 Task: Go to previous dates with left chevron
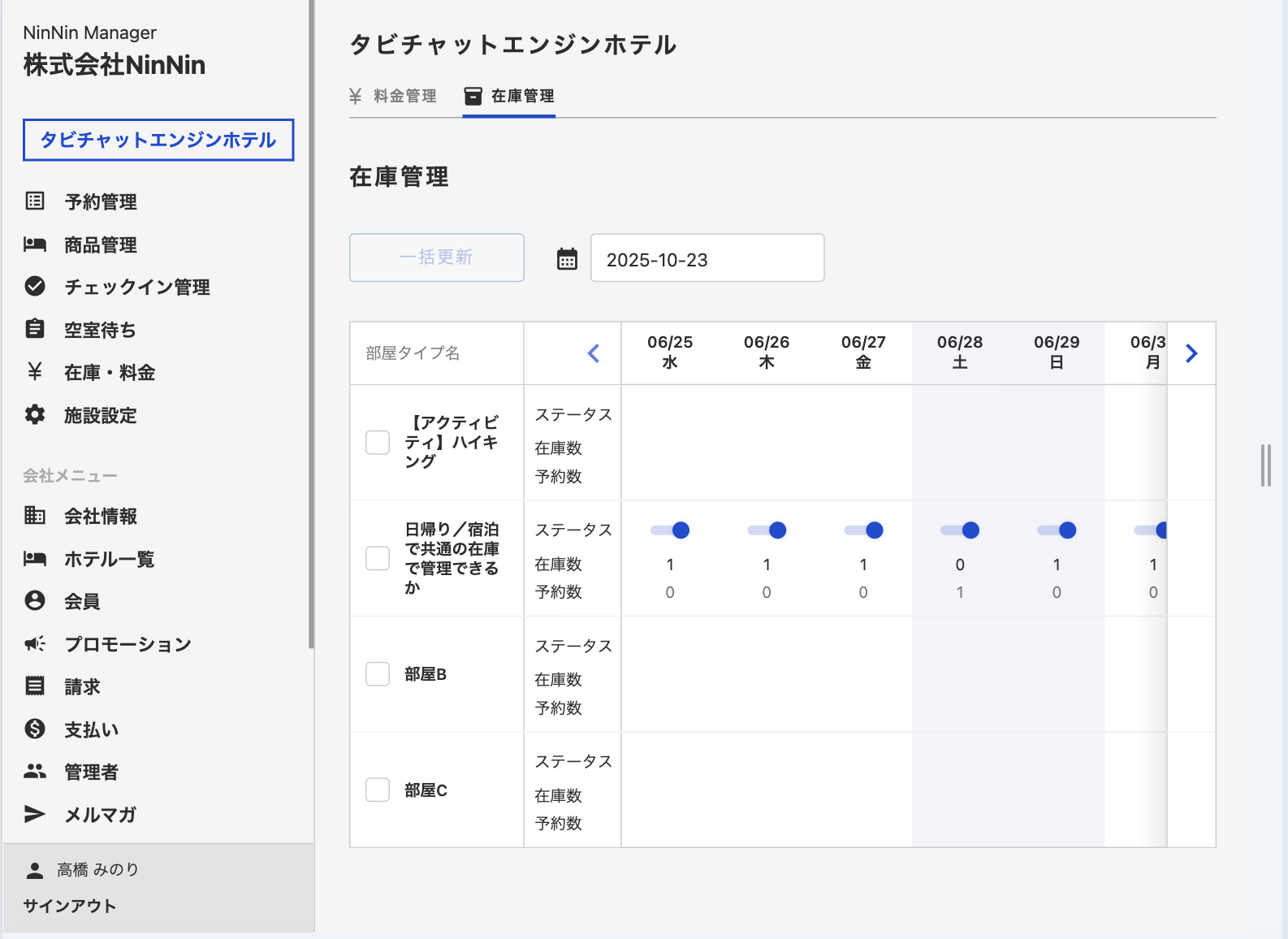594,353
